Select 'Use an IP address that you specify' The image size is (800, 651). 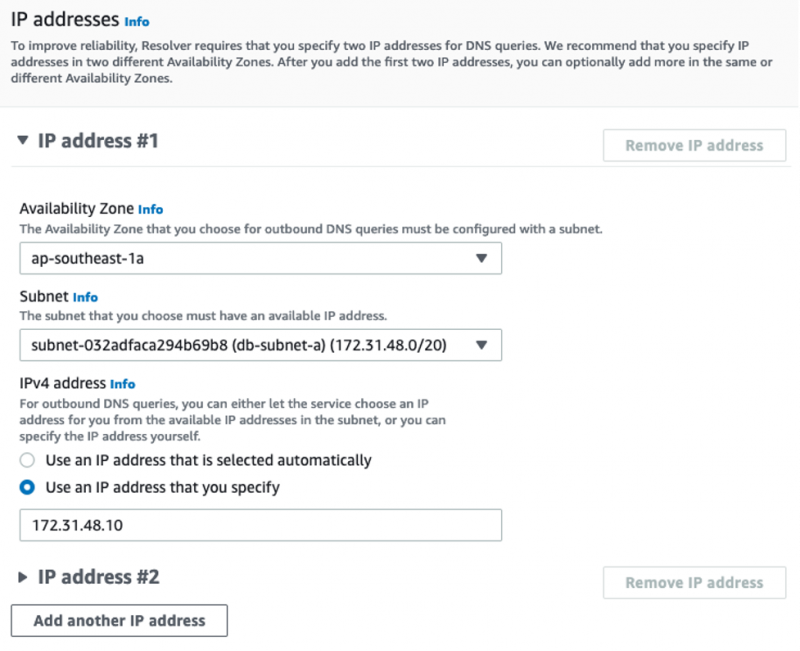(x=28, y=488)
